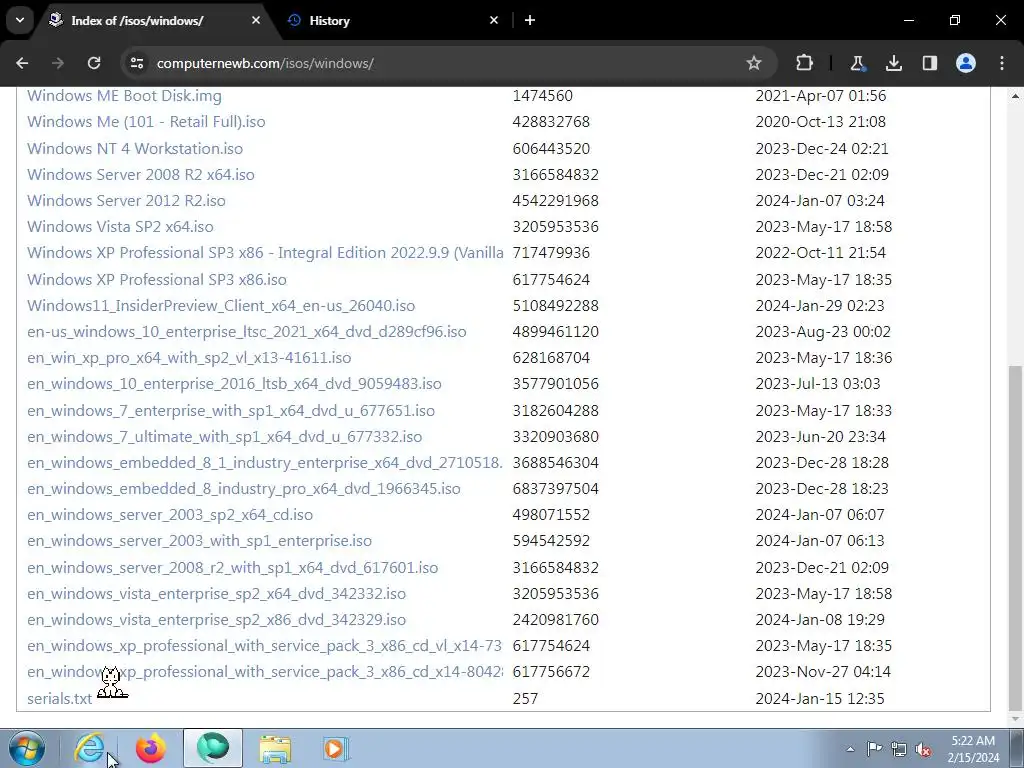Download Windows ME Boot Disk.img
The width and height of the screenshot is (1024, 768).
pos(124,96)
